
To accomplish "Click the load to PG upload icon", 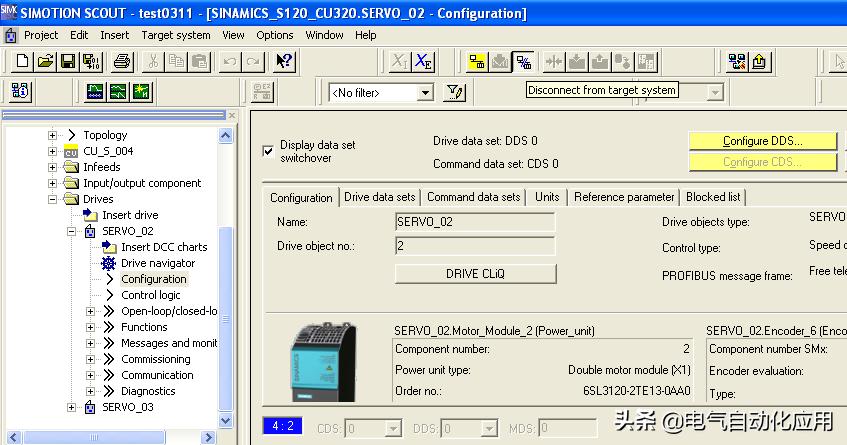I will 600,62.
